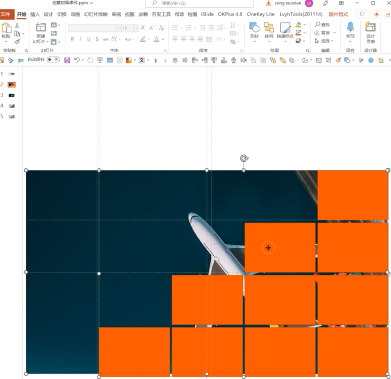
Task: Click the Shape Effects icon
Action: 298,41
